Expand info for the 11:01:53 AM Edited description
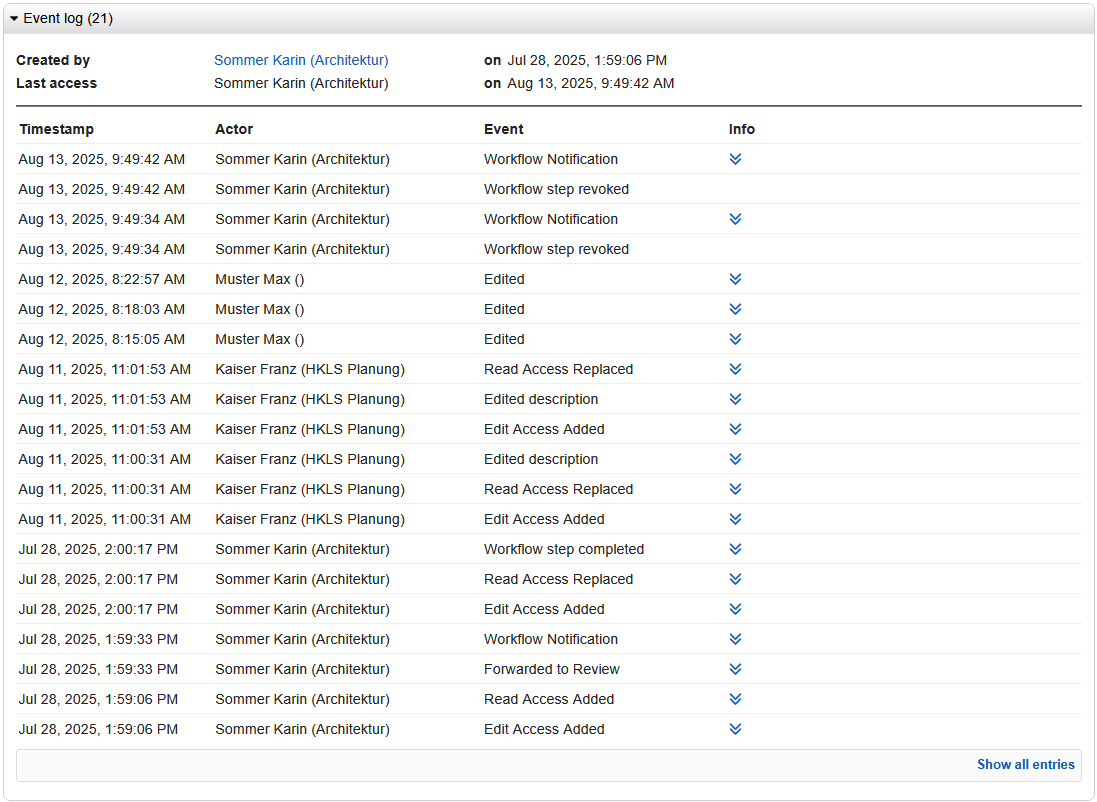The height and width of the screenshot is (802, 1097). pyautogui.click(x=735, y=399)
